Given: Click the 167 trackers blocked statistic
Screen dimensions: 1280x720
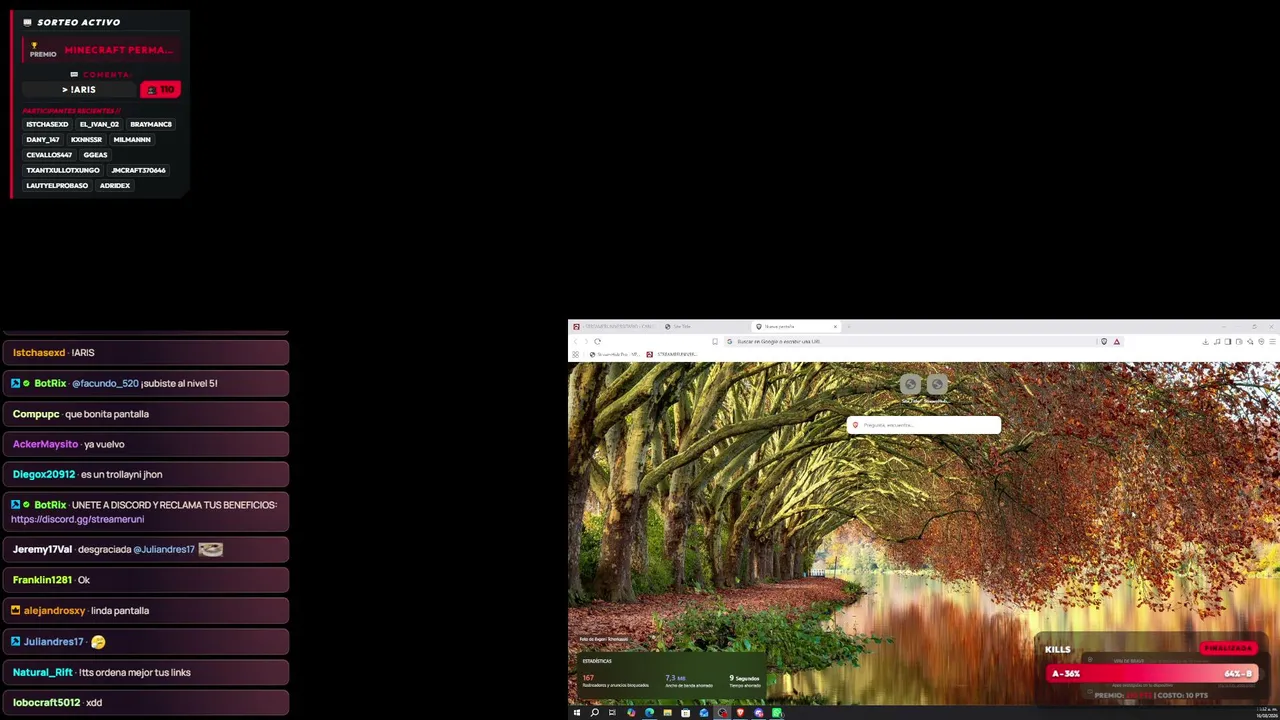Looking at the screenshot, I should (x=615, y=681).
